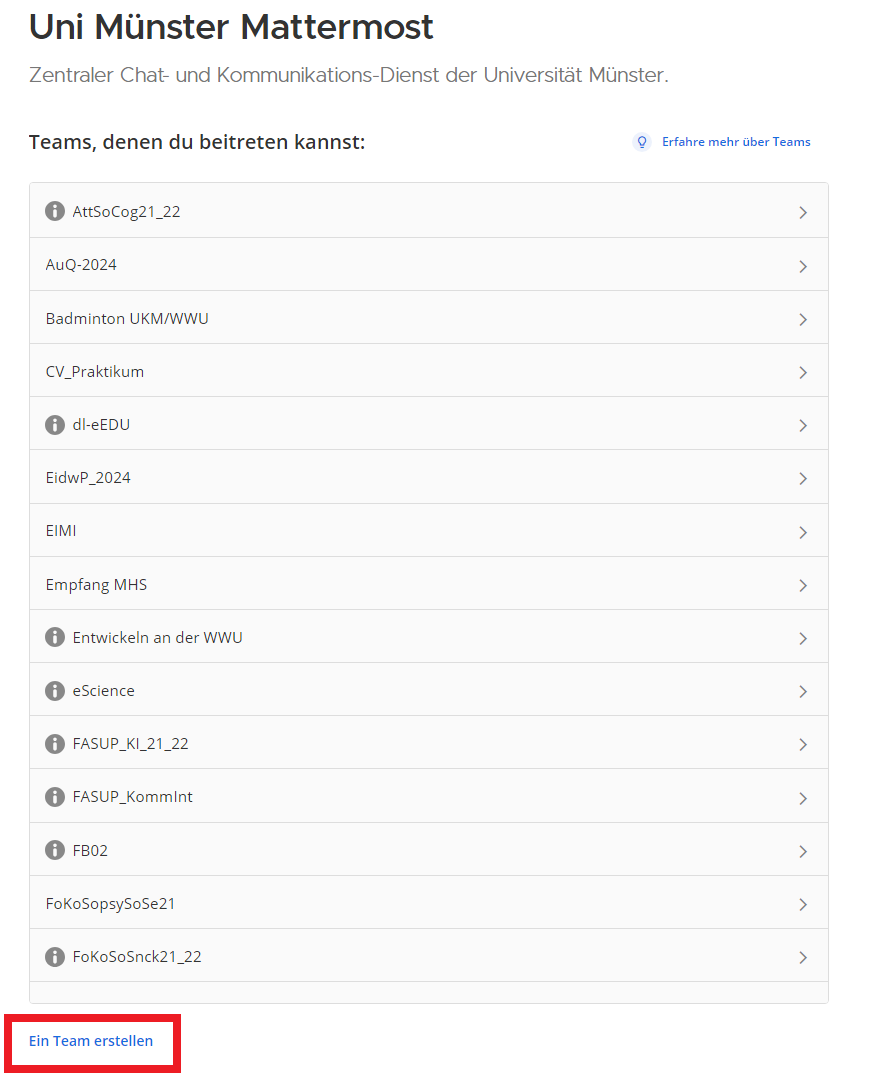The height and width of the screenshot is (1085, 876).
Task: Click info icon for Entwickeln an der WWU
Action: tap(55, 637)
